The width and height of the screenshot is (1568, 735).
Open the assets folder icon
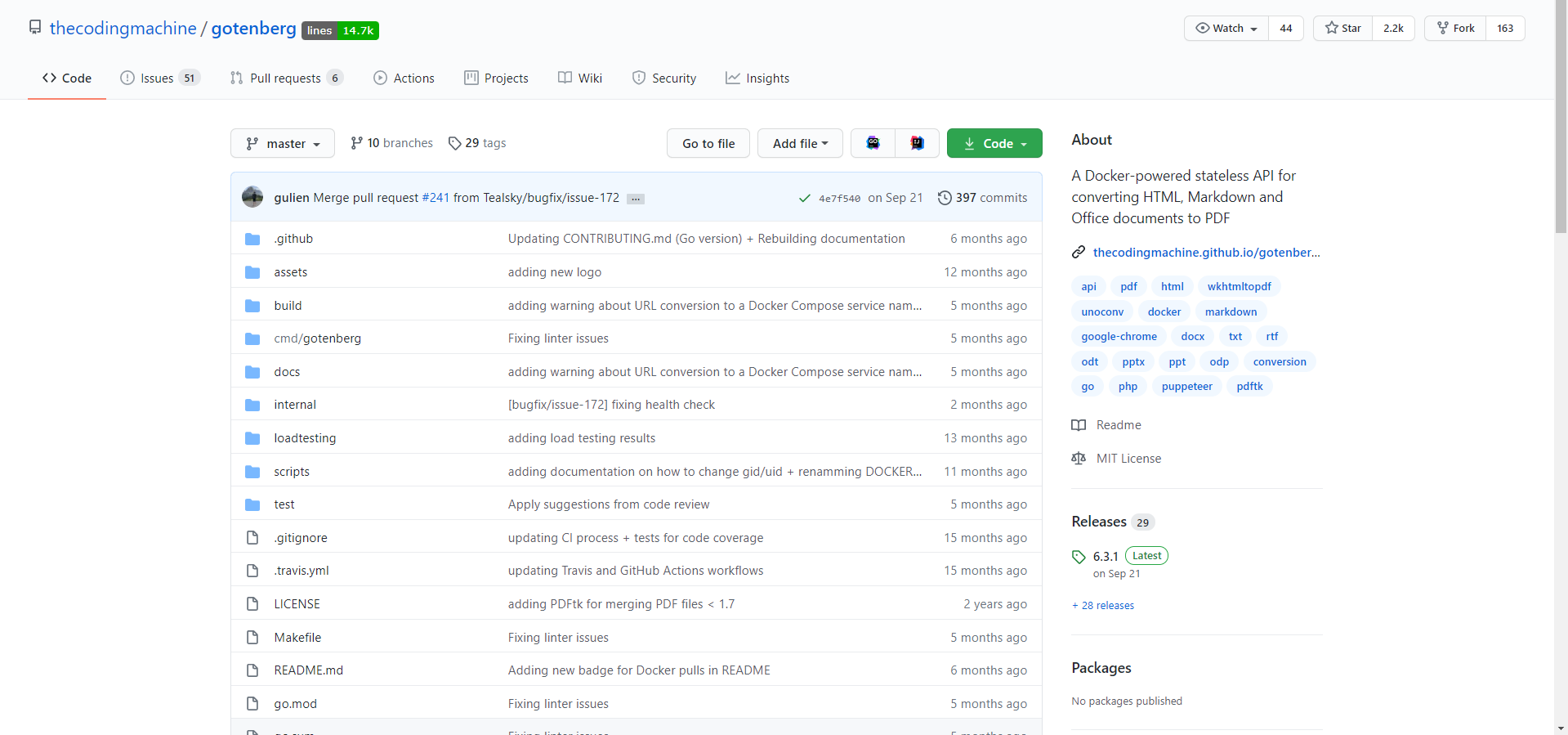[252, 272]
